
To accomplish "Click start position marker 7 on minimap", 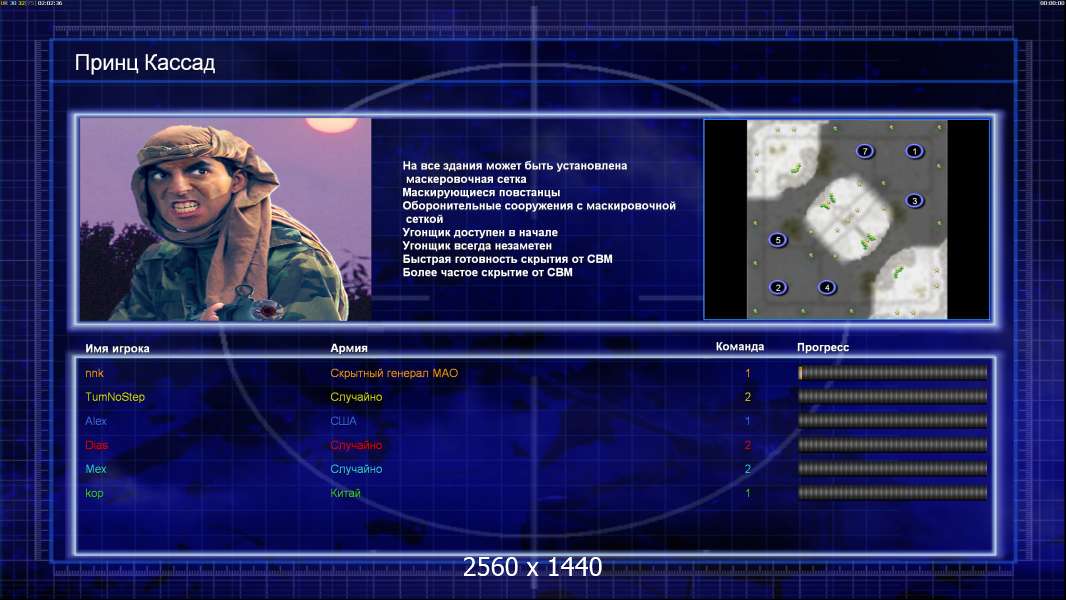I will tap(865, 151).
